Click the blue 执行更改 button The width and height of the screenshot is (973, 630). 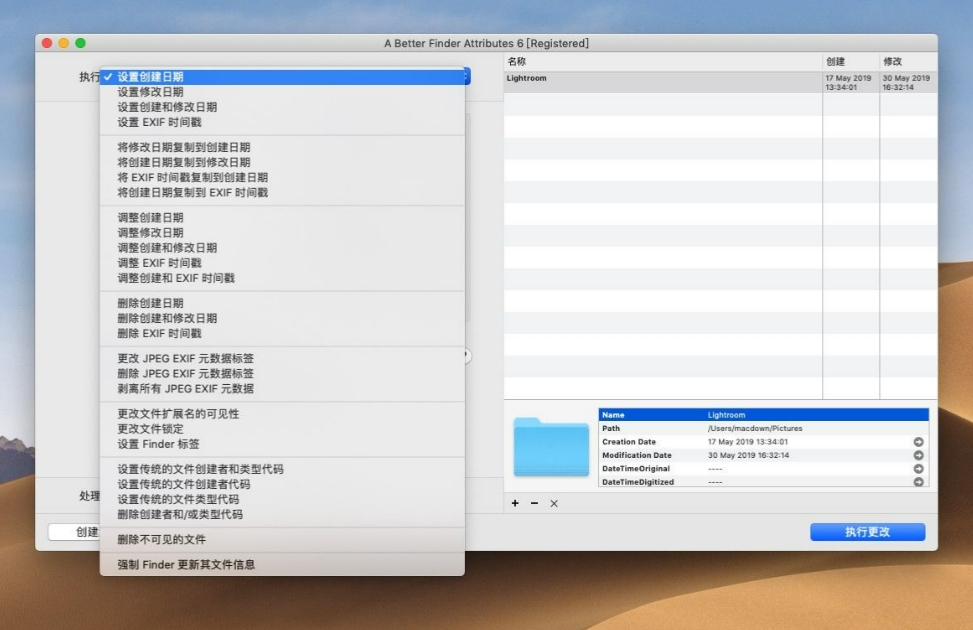[x=868, y=532]
